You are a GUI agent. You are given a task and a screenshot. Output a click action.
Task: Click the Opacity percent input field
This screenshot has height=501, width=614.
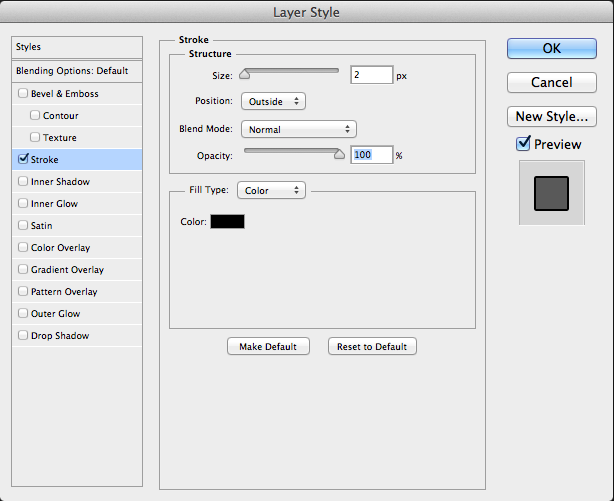[x=372, y=155]
